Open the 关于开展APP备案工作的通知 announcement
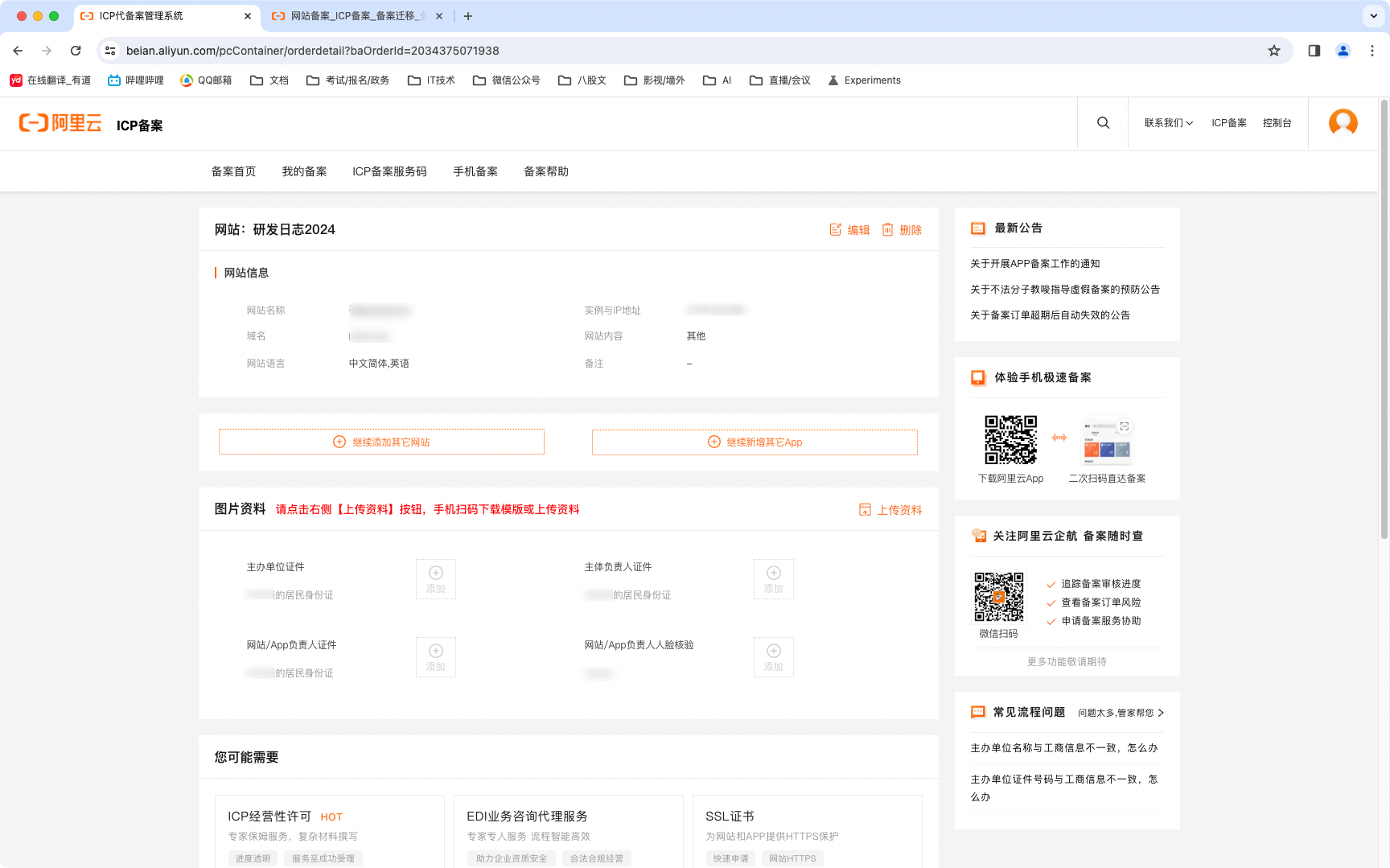 [x=1034, y=264]
